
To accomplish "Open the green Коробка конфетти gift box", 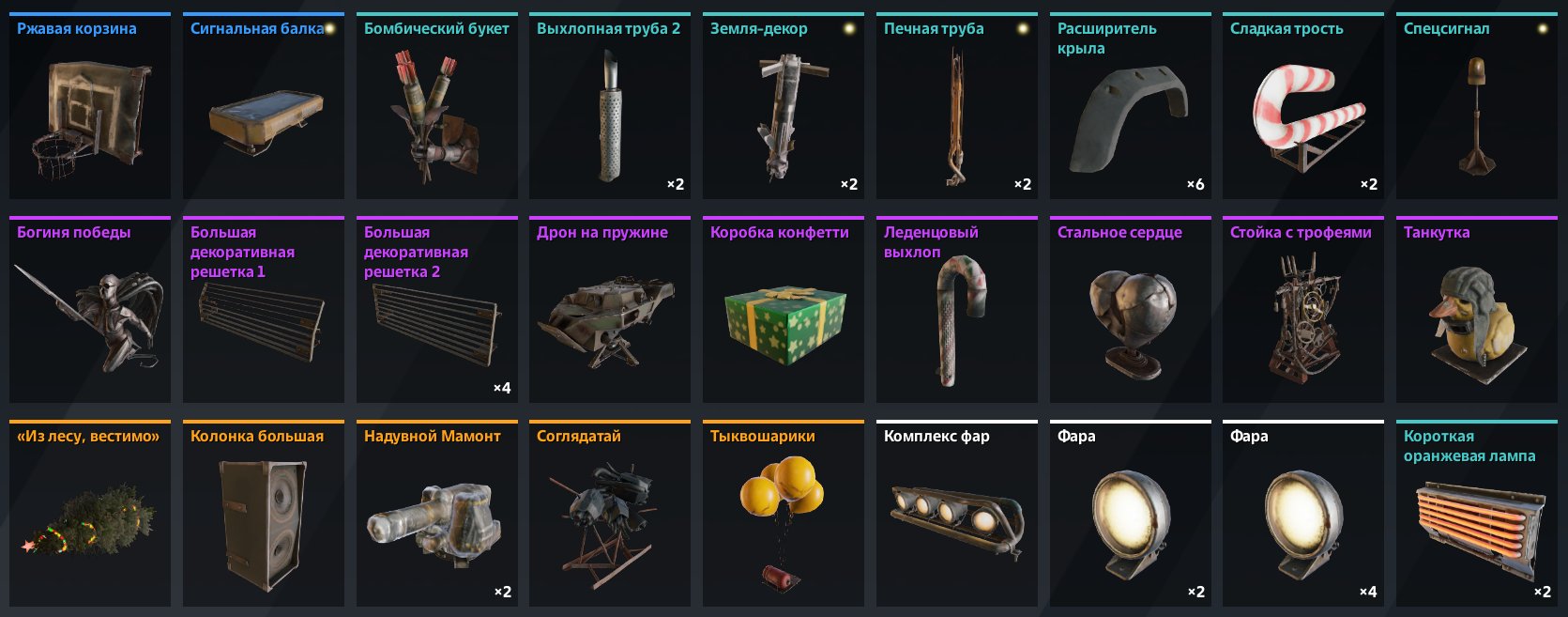I will (784, 309).
